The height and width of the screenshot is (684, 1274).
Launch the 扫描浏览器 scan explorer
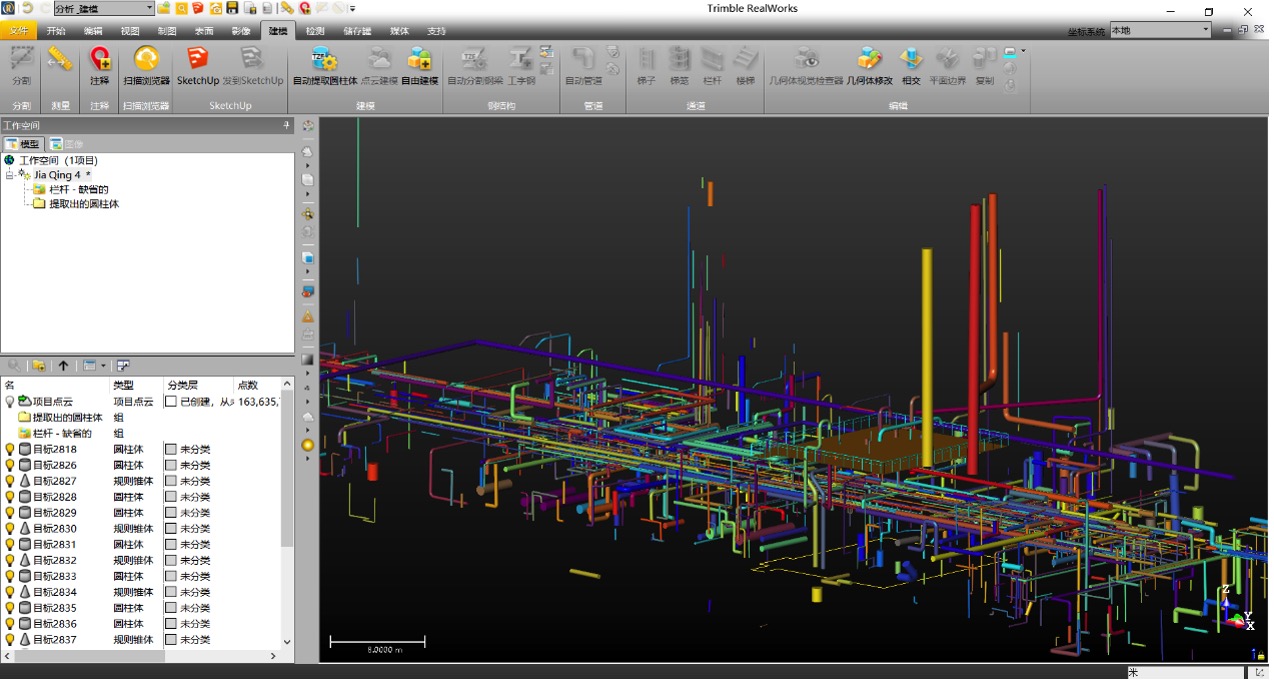tap(146, 66)
